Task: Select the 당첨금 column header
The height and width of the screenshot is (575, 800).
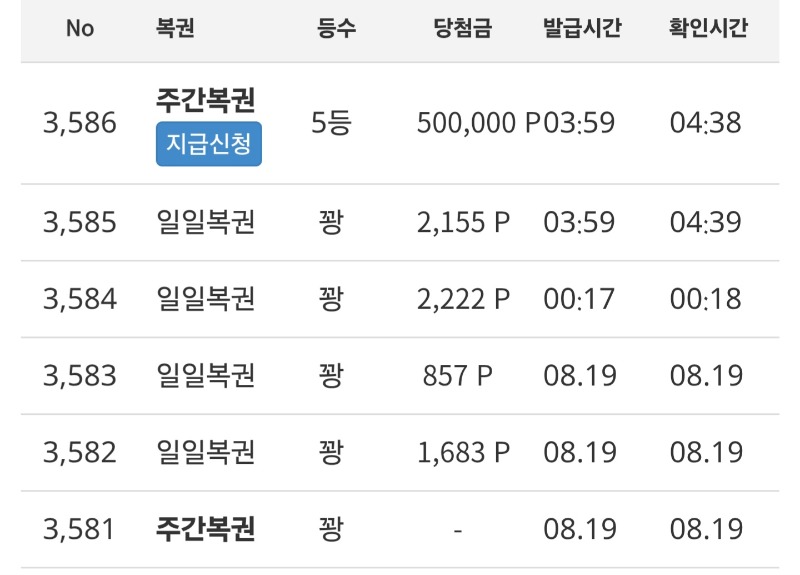Action: coord(462,28)
